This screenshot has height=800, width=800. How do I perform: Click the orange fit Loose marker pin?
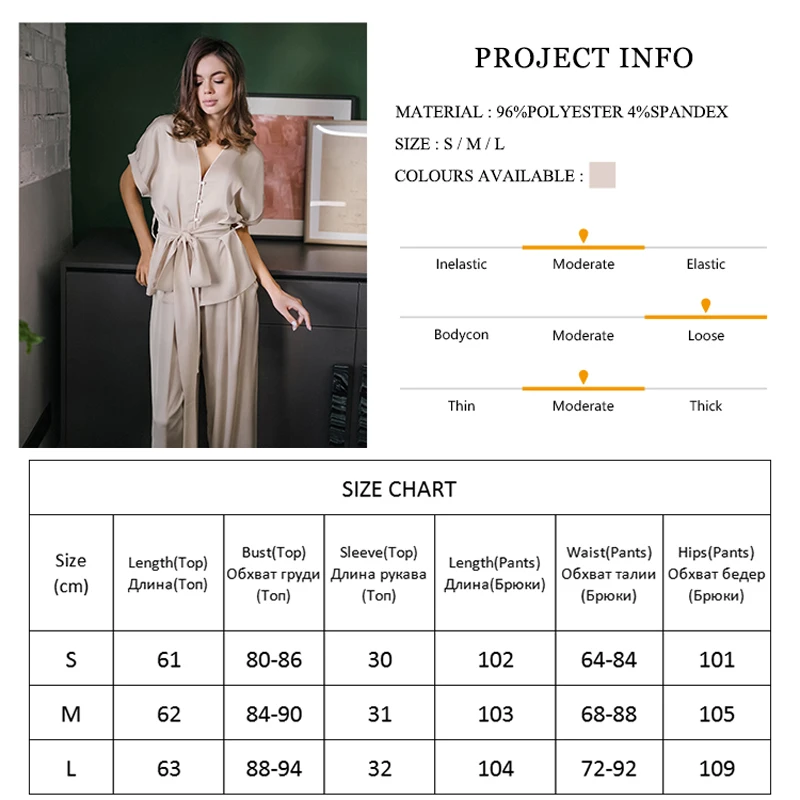tap(706, 305)
